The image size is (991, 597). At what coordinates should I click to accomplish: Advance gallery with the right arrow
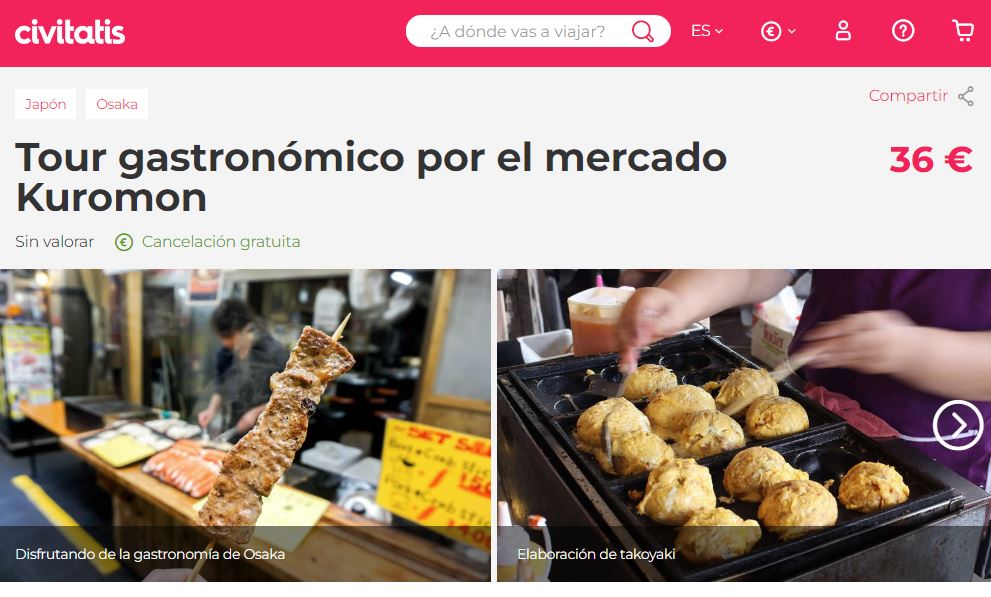958,425
